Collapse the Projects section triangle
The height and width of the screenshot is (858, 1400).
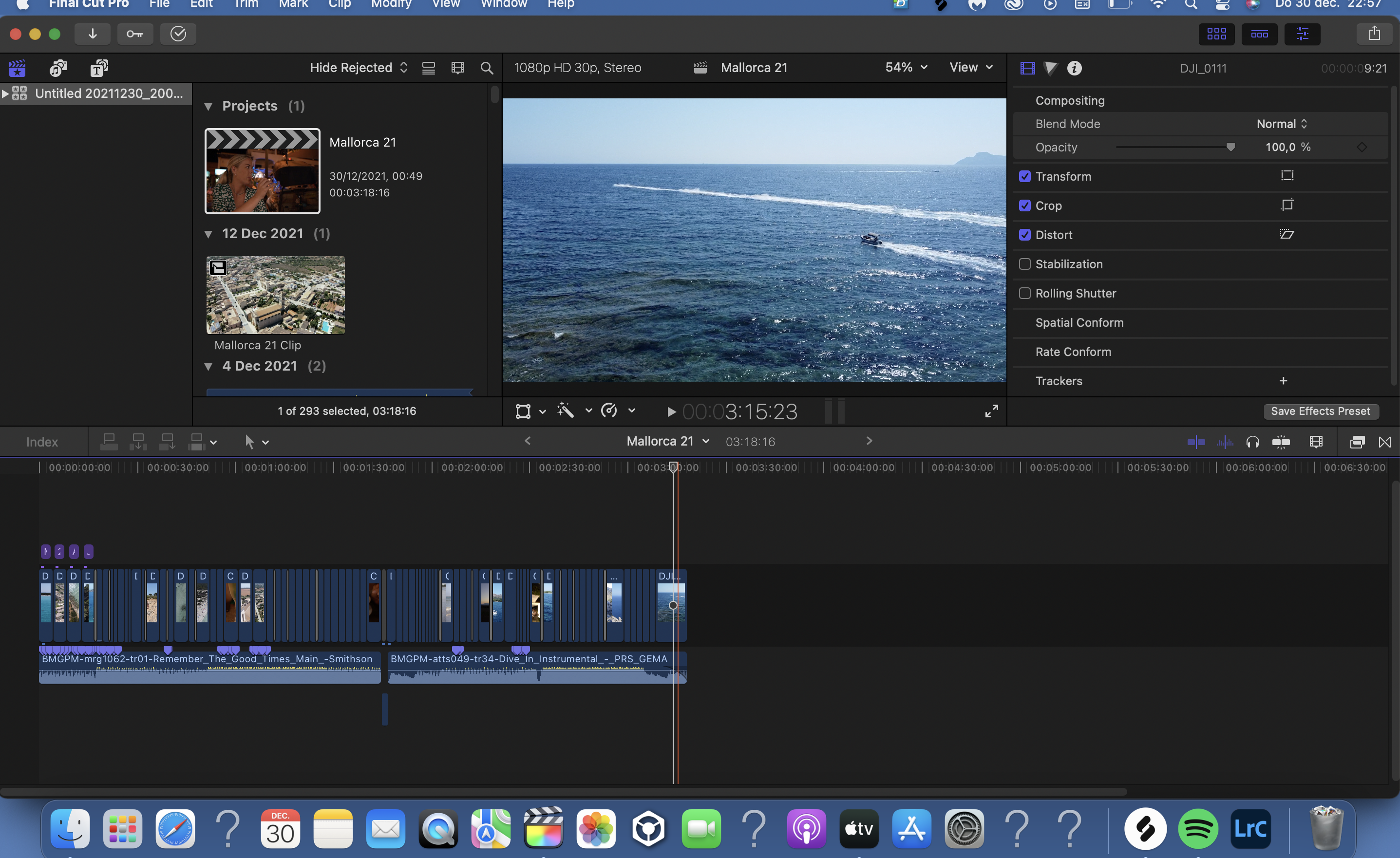pyautogui.click(x=208, y=106)
